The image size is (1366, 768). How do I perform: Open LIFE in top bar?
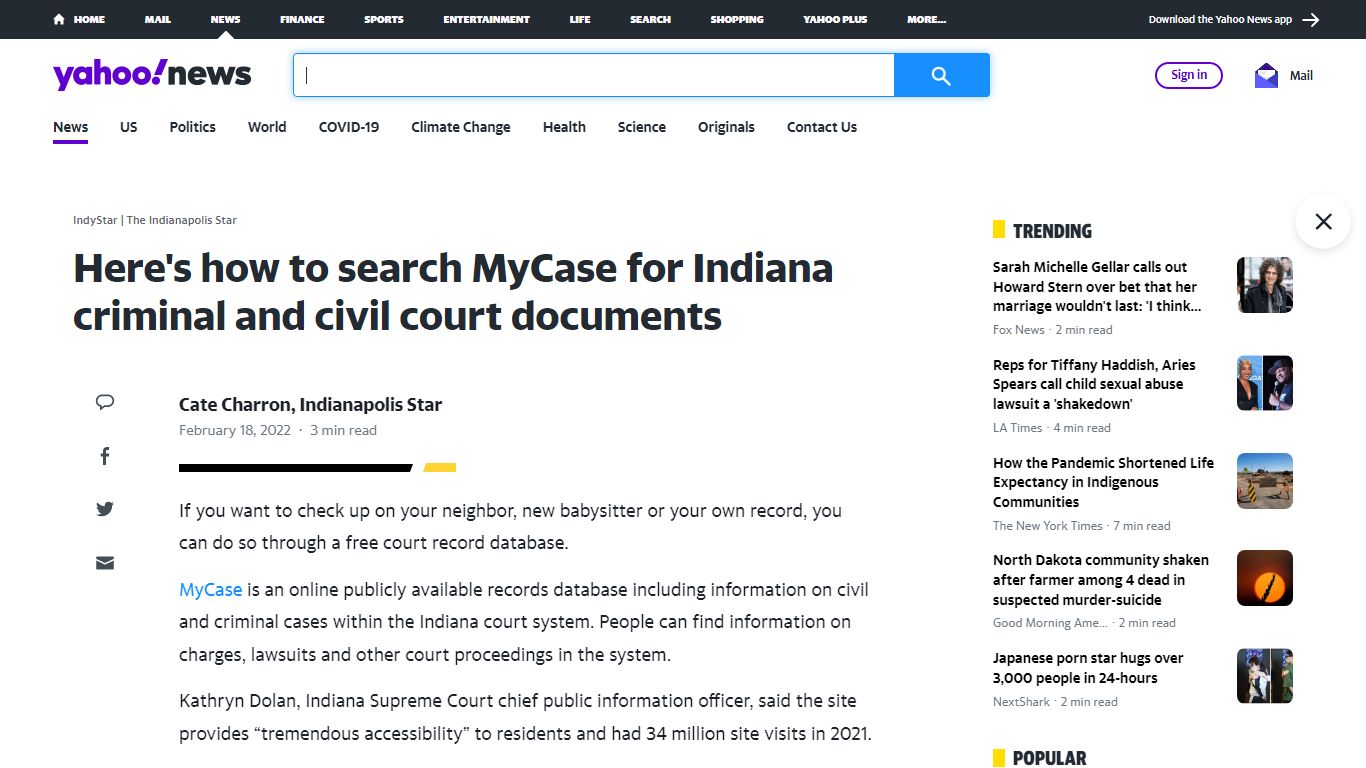[x=580, y=19]
